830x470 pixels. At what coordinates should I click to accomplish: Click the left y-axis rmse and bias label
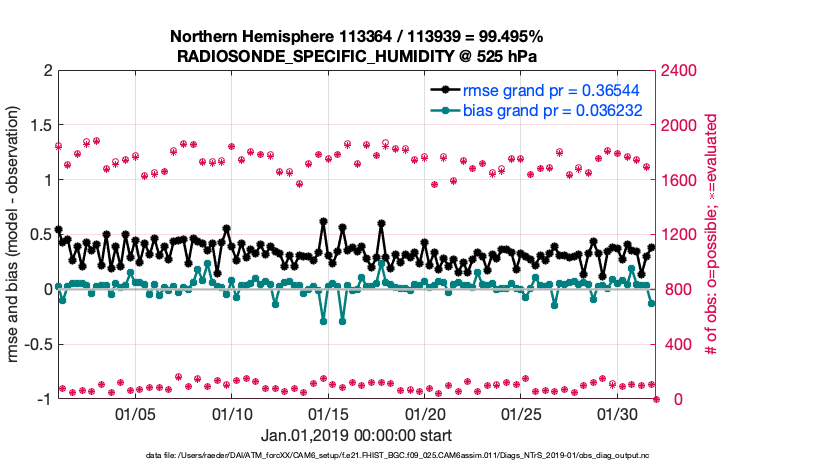pyautogui.click(x=17, y=235)
